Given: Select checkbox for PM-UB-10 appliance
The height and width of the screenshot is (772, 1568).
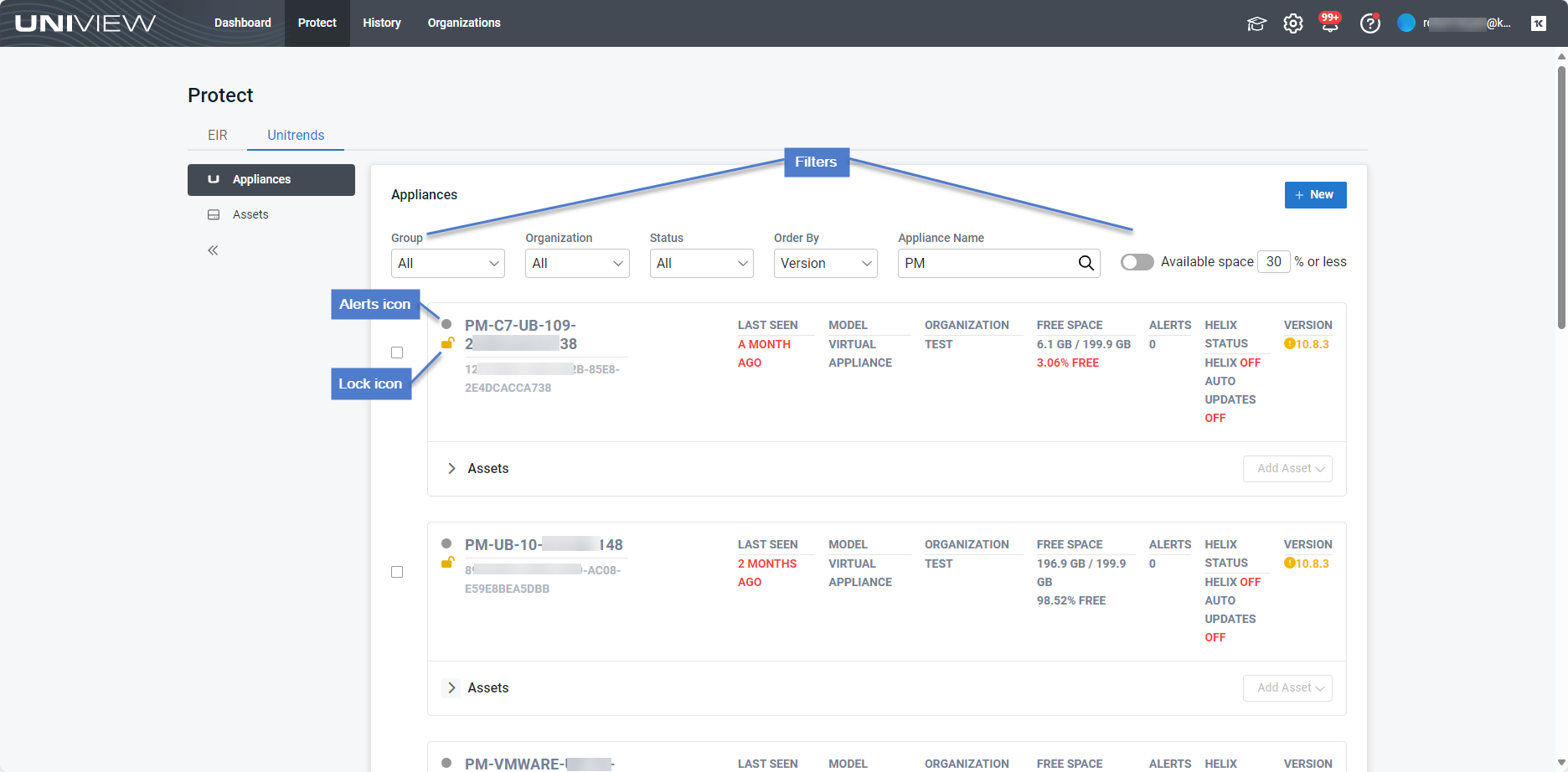Looking at the screenshot, I should [397, 572].
